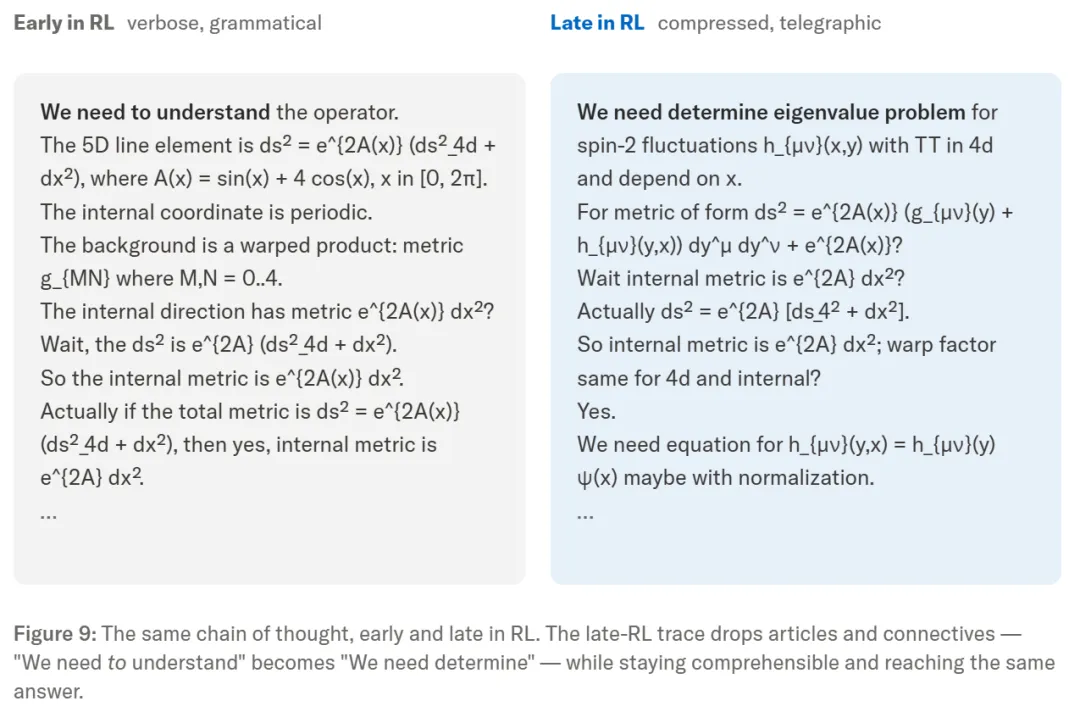Click the "Yes." line in blue panel
This screenshot has width=1080, height=712.
(x=596, y=411)
